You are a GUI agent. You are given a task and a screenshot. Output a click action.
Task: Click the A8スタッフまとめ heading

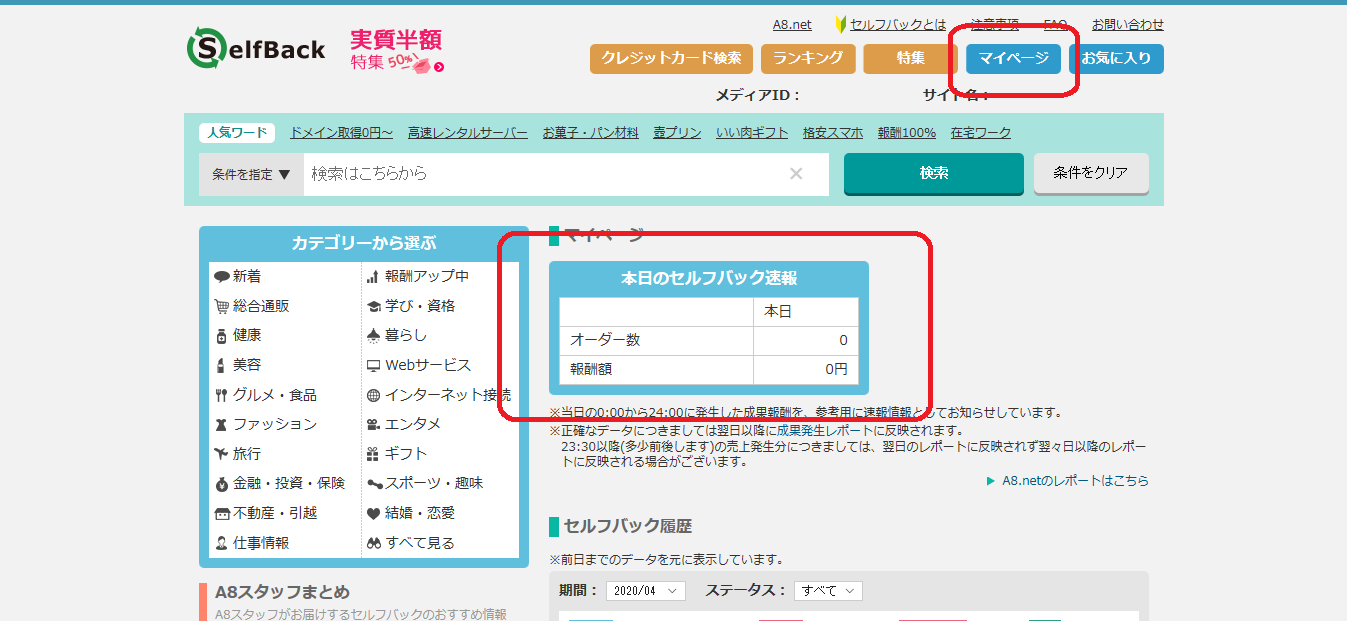282,592
